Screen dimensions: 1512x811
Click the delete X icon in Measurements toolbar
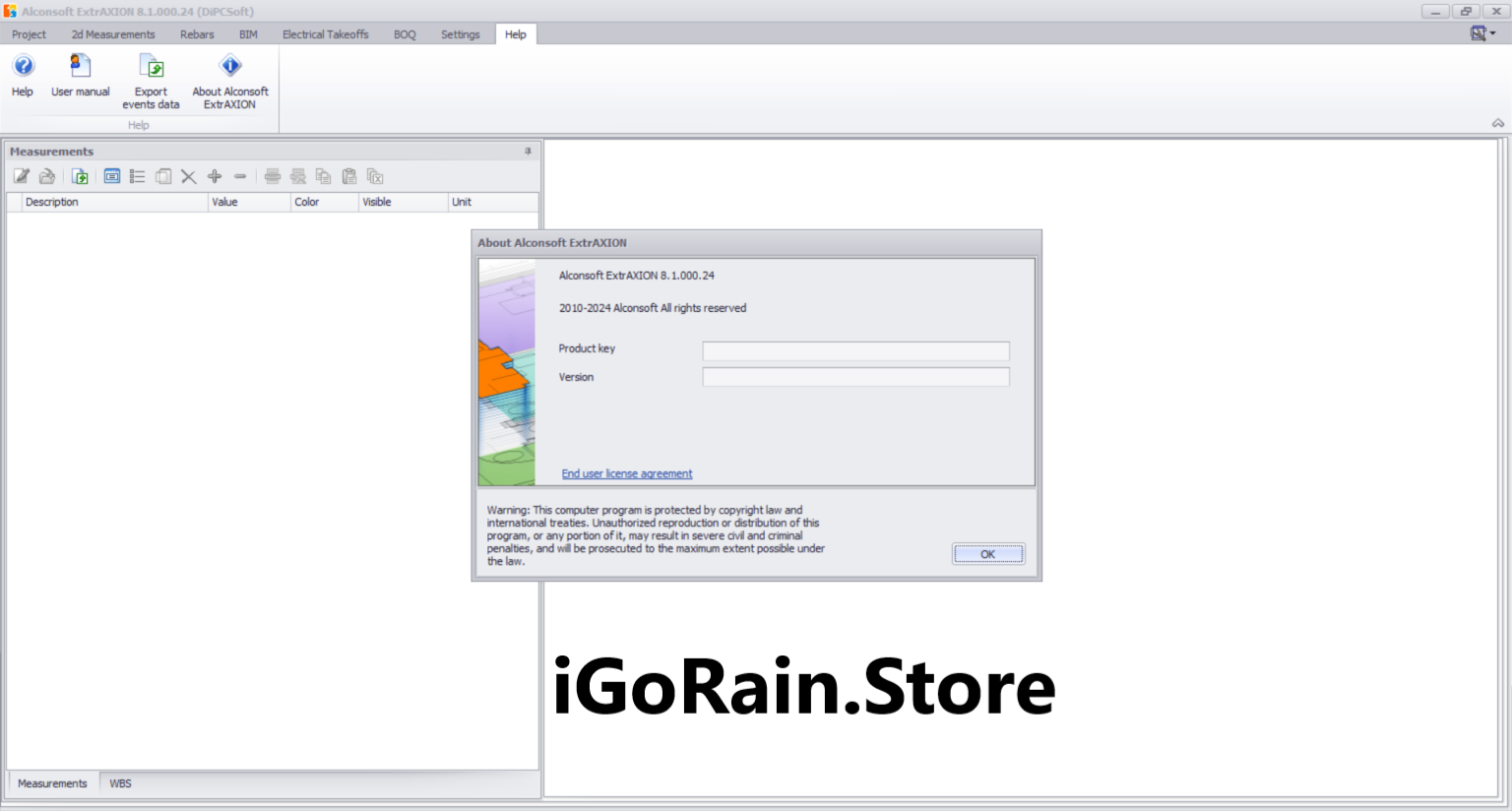(188, 177)
